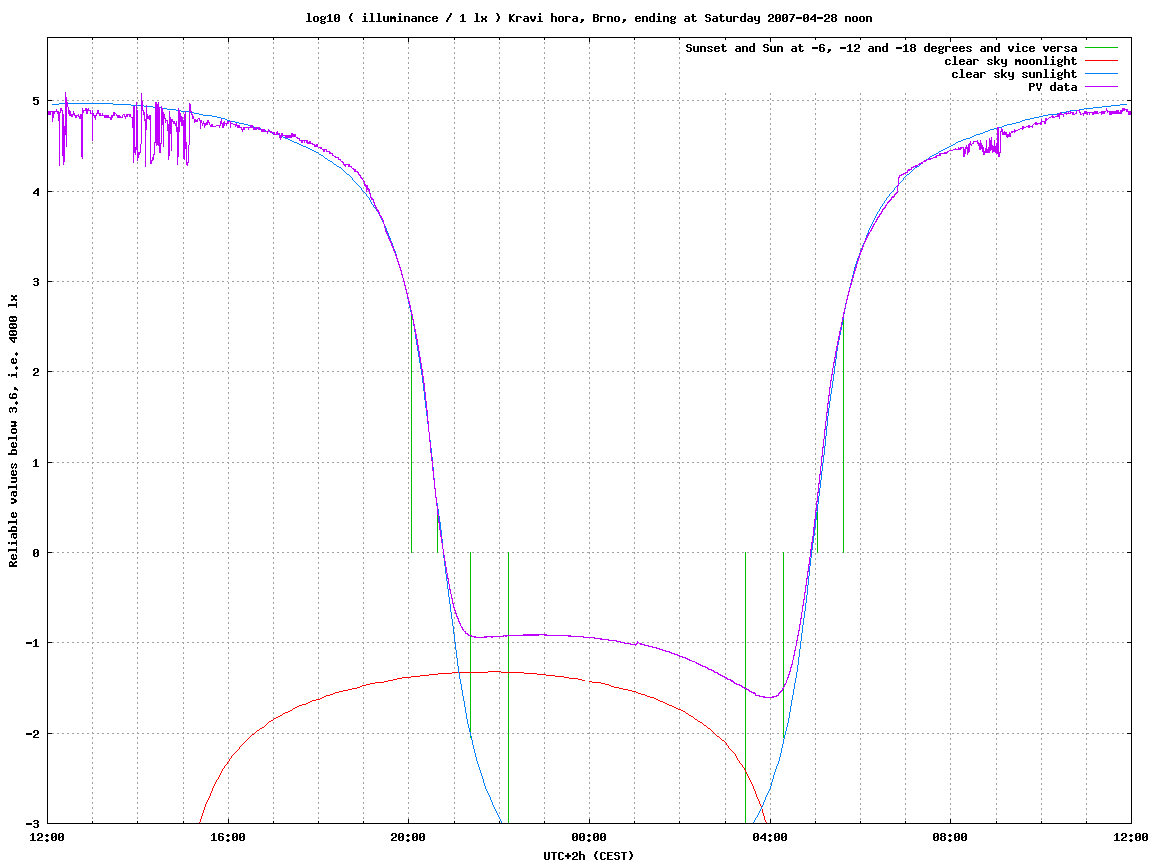1151x863 pixels.
Task: Click the leftmost 12:00 x-axis tick label
Action: 47,837
